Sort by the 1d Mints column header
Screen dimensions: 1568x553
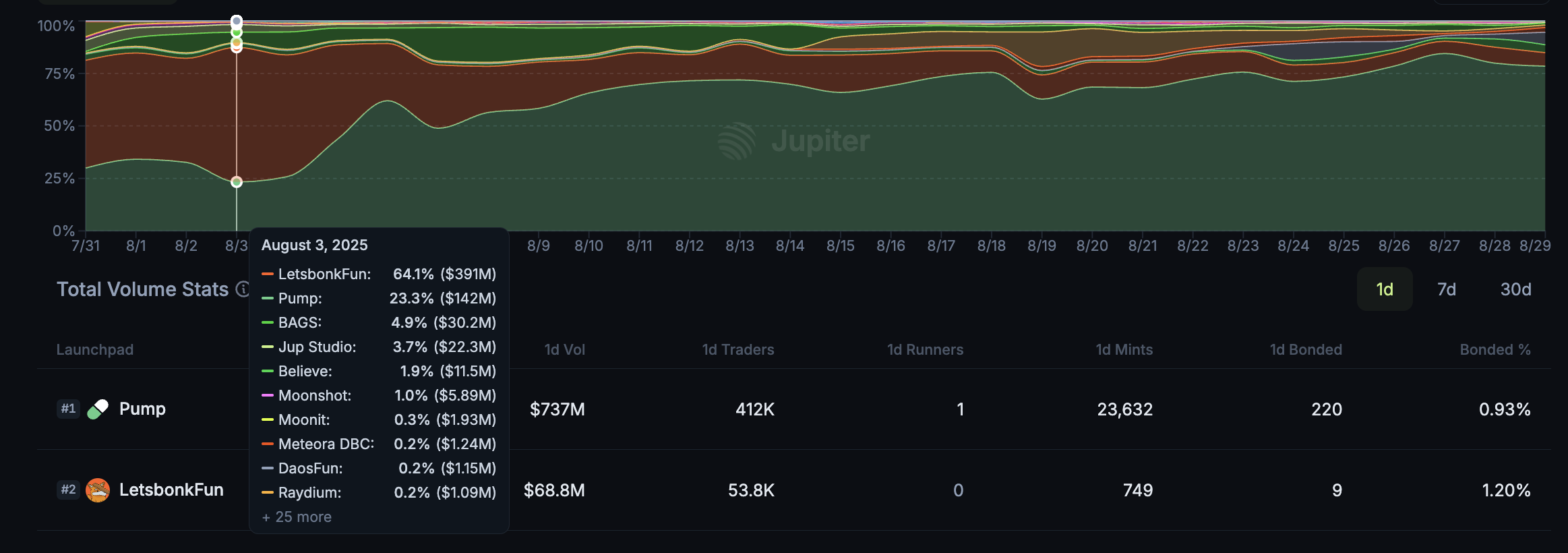tap(1124, 349)
